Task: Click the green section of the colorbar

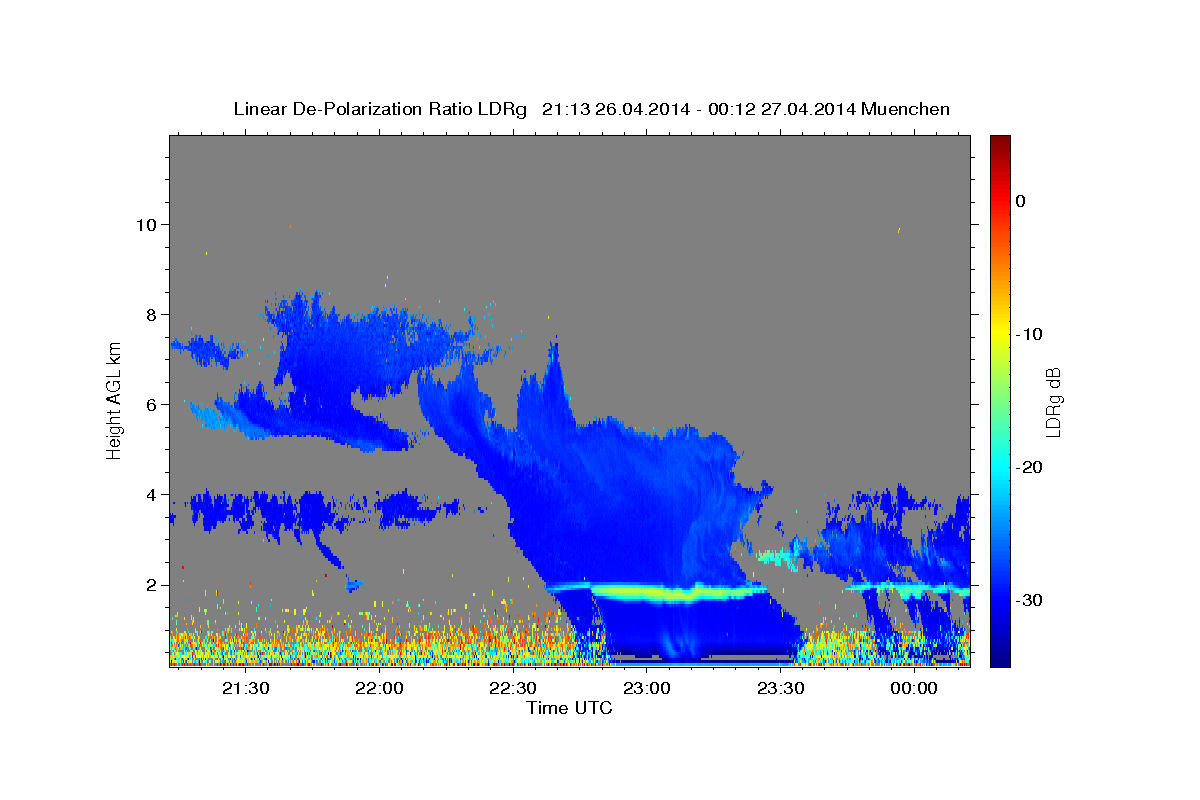Action: coord(1000,400)
